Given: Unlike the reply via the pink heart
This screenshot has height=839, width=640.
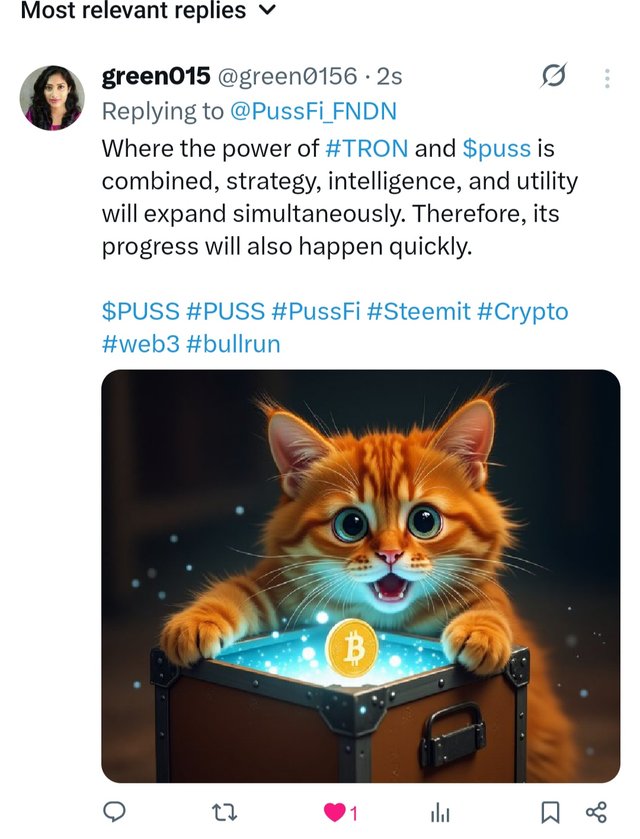Looking at the screenshot, I should (x=333, y=812).
